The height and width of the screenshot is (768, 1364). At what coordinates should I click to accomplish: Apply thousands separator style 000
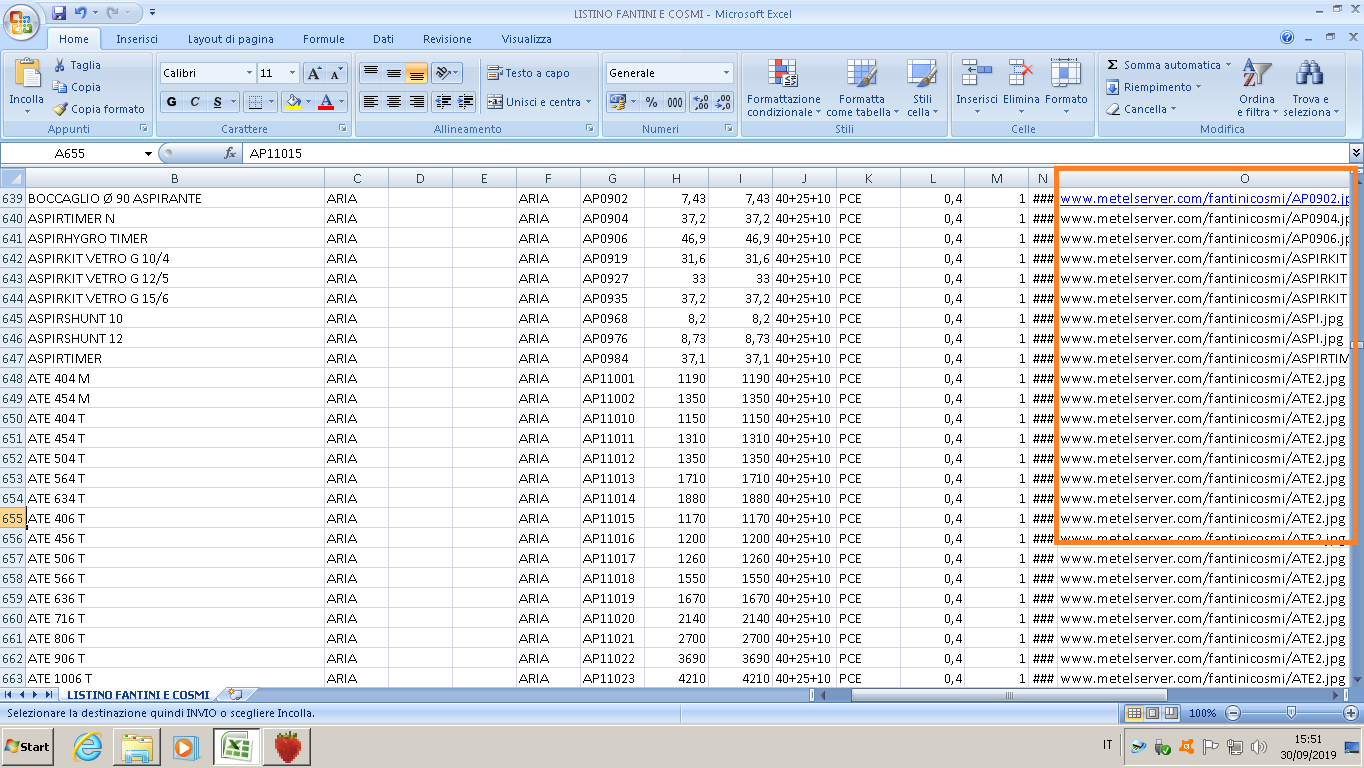pos(675,102)
